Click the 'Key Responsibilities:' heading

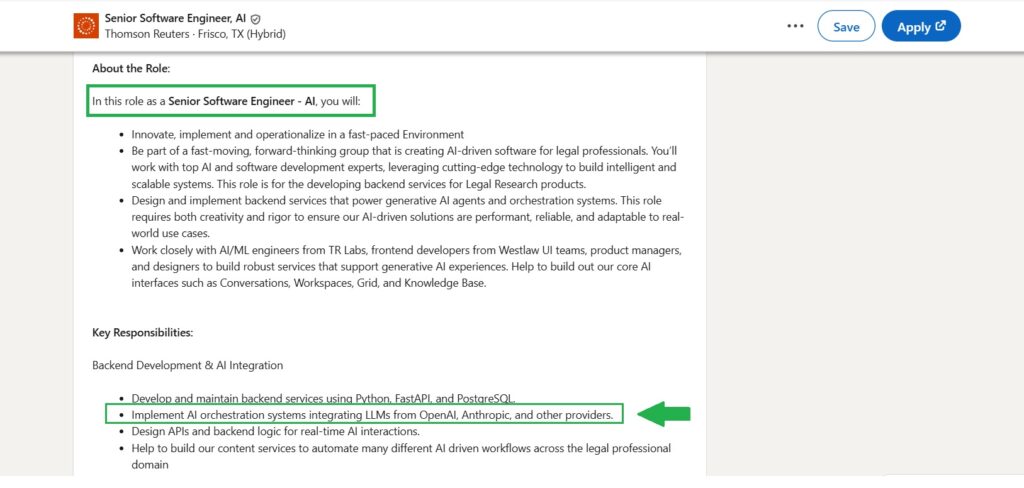pos(142,333)
